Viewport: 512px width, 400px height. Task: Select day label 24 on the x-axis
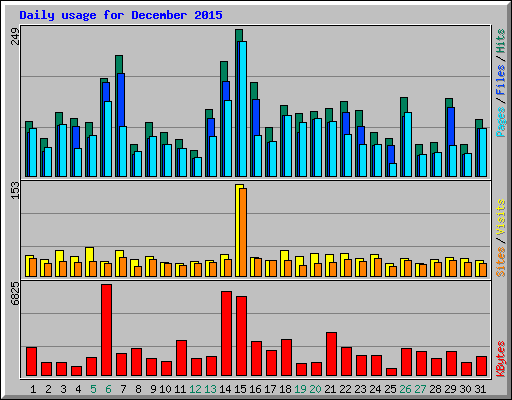click(x=375, y=389)
